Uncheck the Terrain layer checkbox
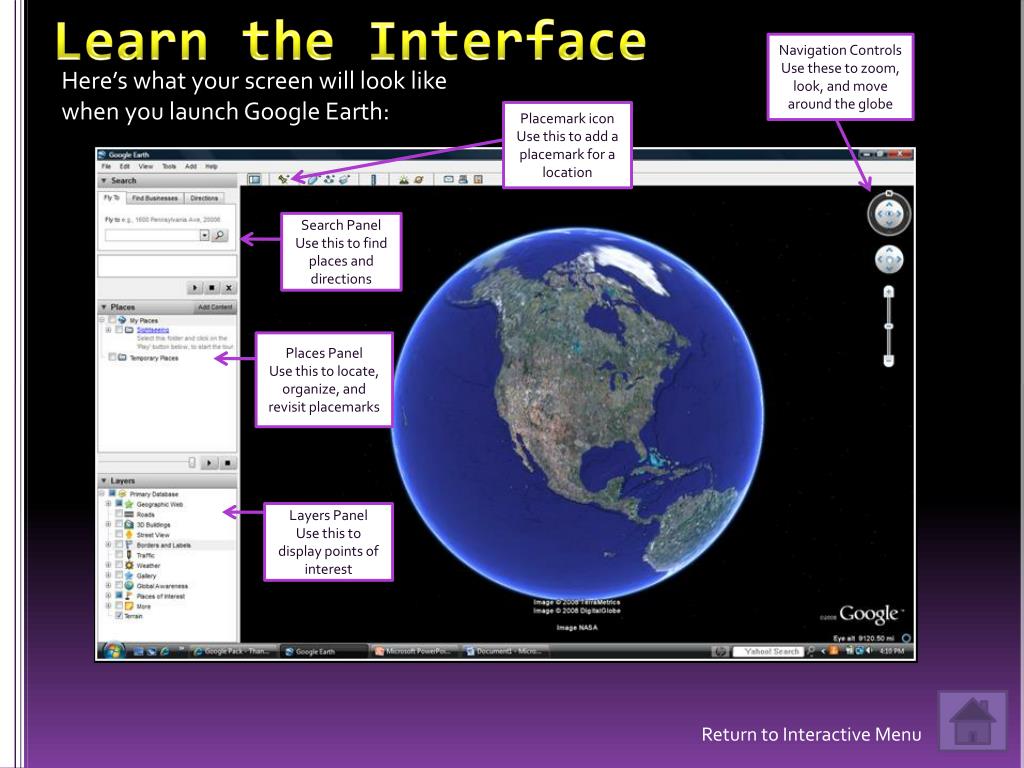Image resolution: width=1024 pixels, height=768 pixels. (x=119, y=616)
